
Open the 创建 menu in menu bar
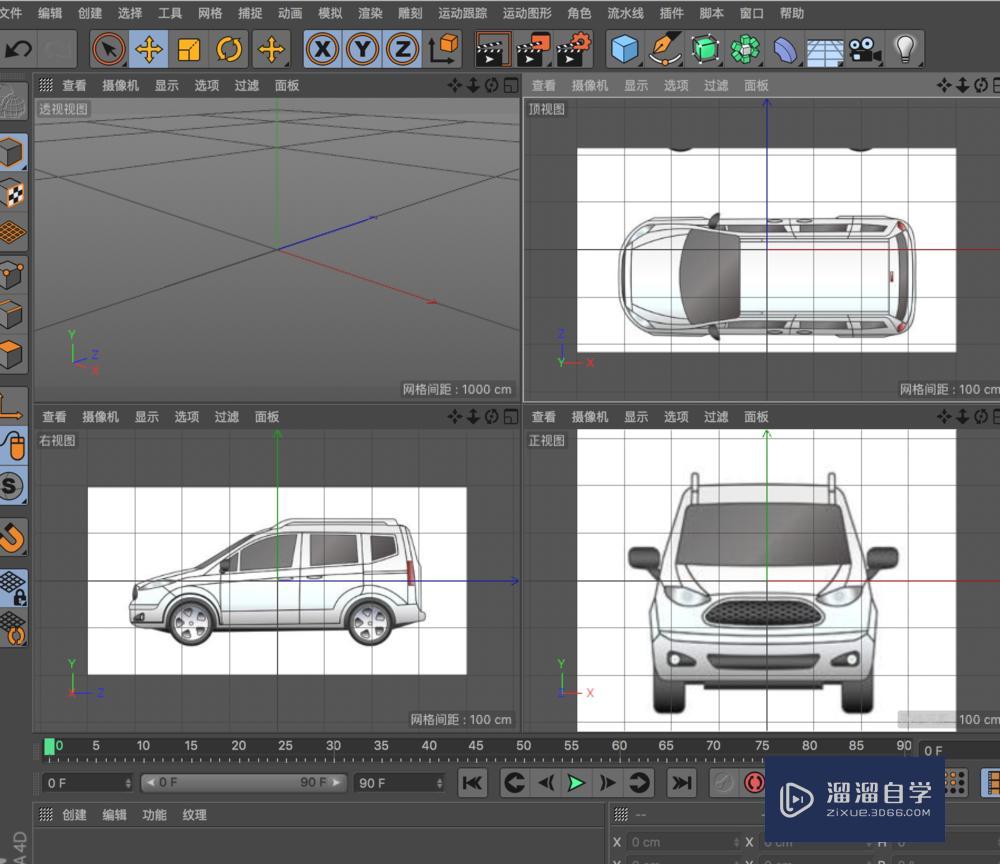coord(90,13)
